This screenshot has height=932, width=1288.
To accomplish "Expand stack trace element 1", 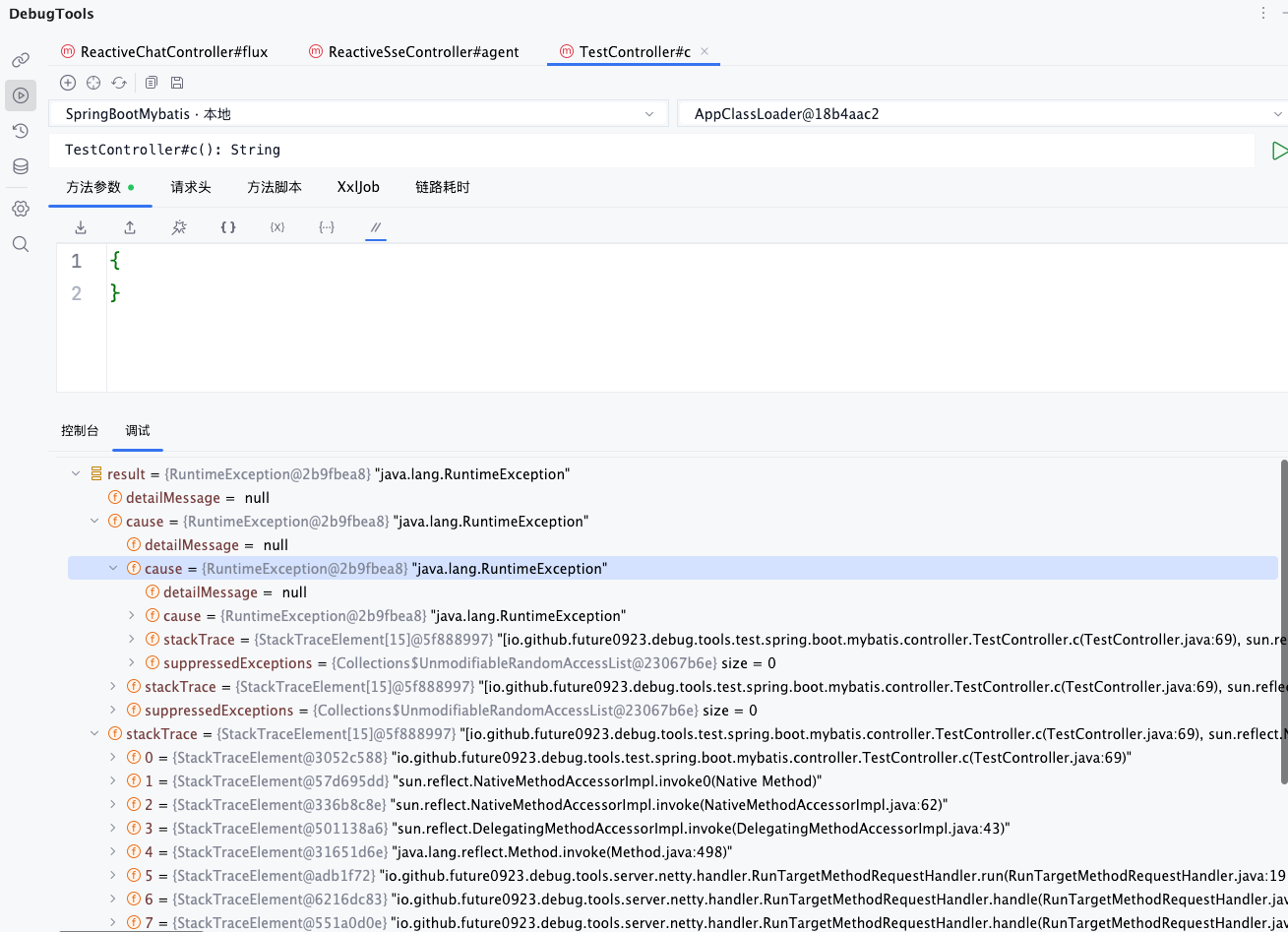I will (113, 781).
